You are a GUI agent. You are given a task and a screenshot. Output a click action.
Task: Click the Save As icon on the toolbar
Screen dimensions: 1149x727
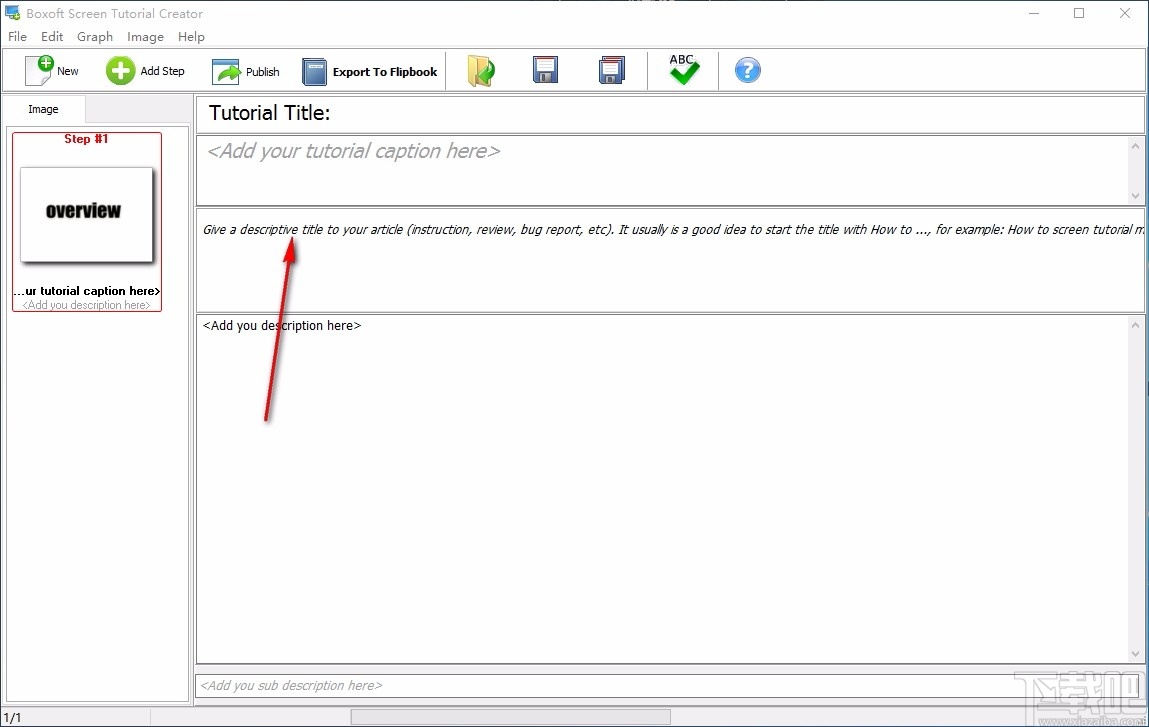click(x=611, y=70)
